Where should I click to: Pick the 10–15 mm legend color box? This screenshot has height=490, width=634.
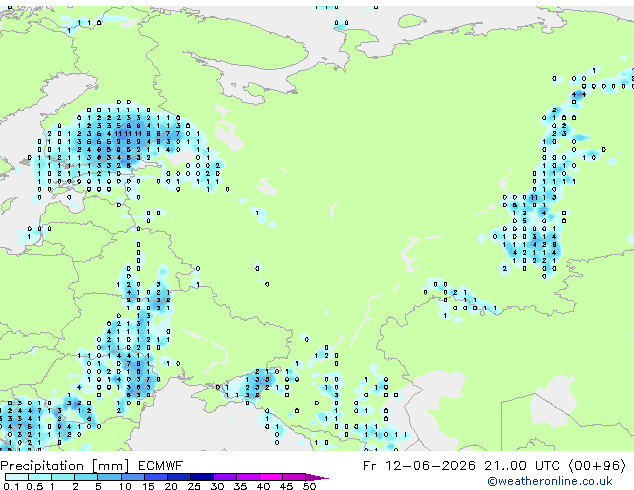pyautogui.click(x=133, y=477)
